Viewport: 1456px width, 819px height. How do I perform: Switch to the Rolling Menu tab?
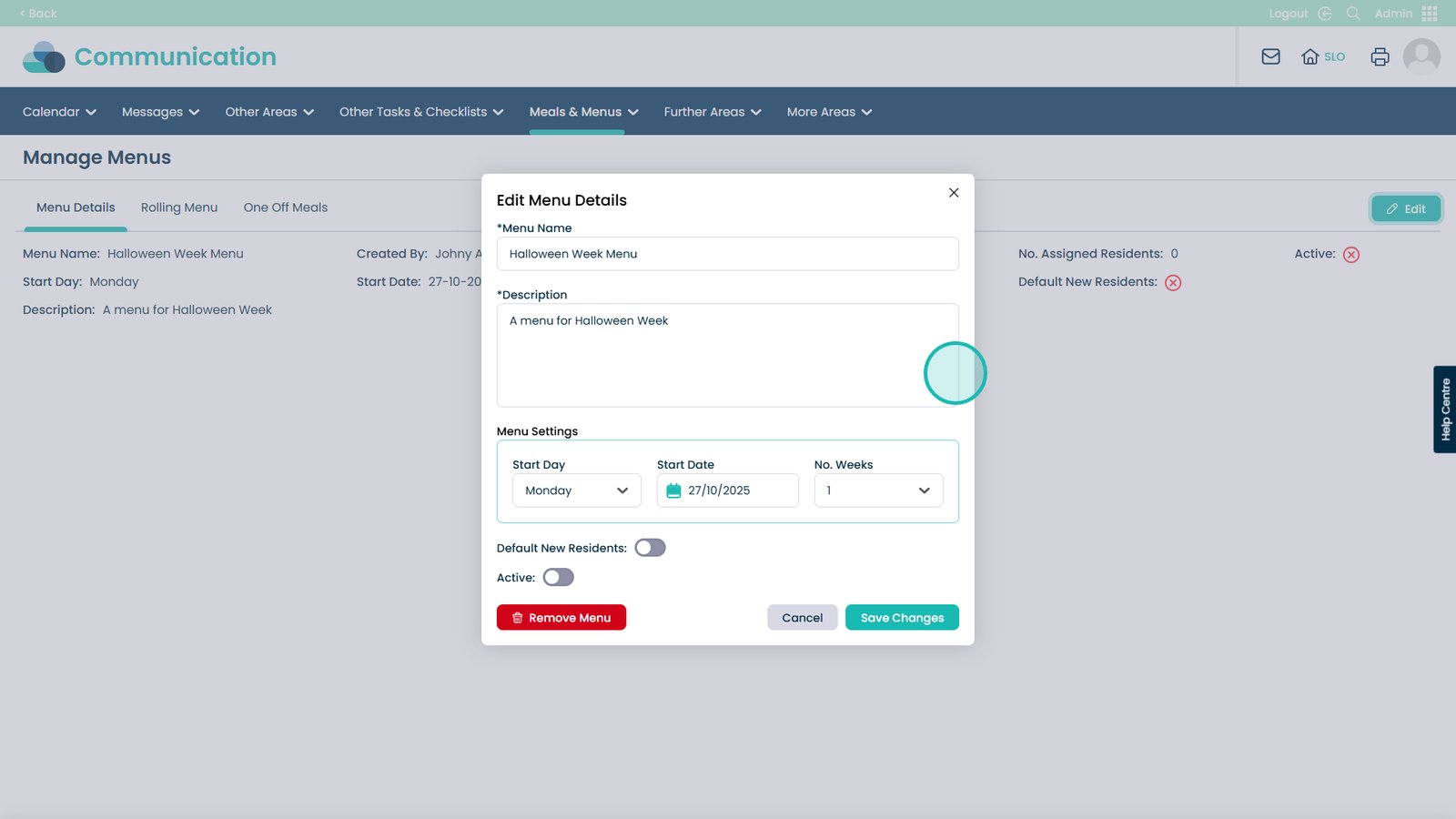[x=179, y=207]
